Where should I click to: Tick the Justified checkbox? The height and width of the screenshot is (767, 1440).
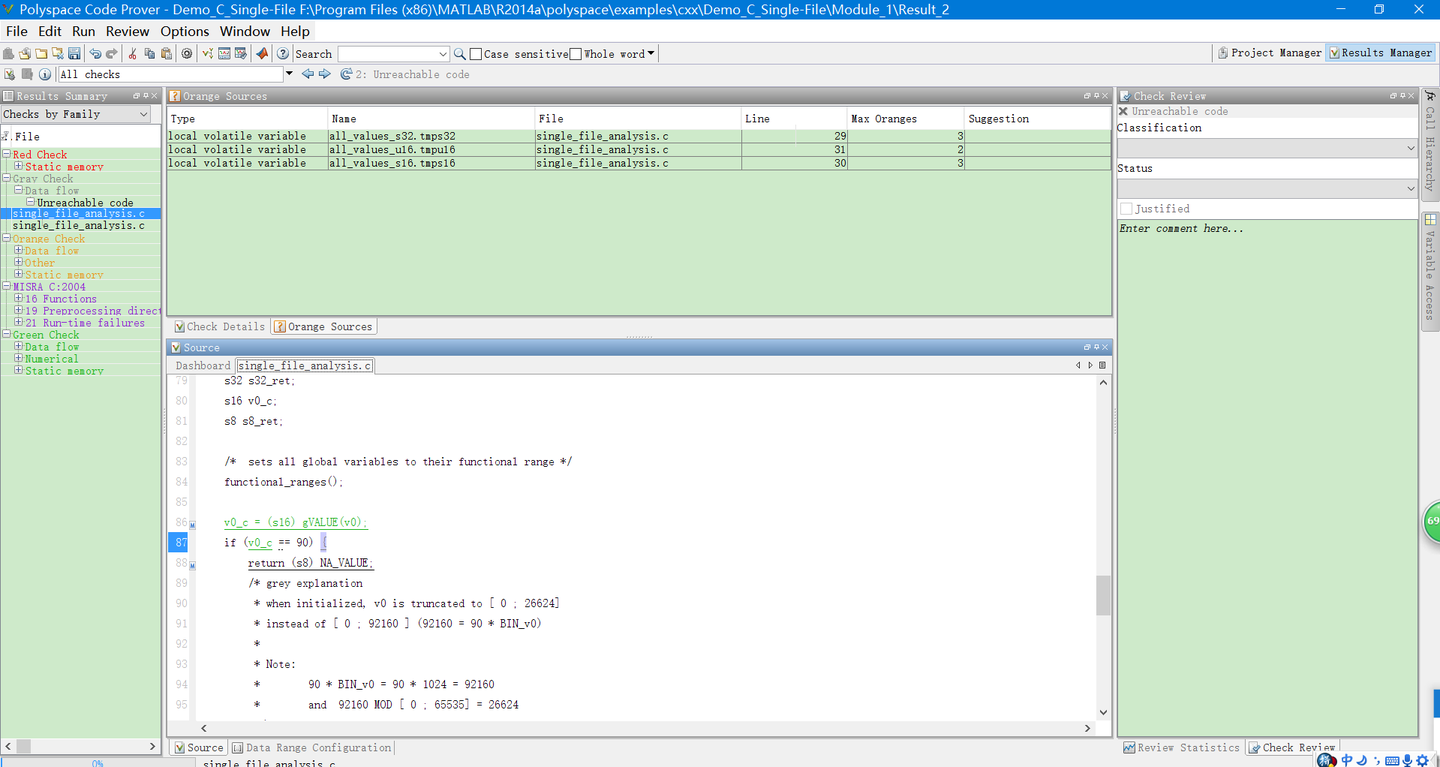pos(1127,209)
